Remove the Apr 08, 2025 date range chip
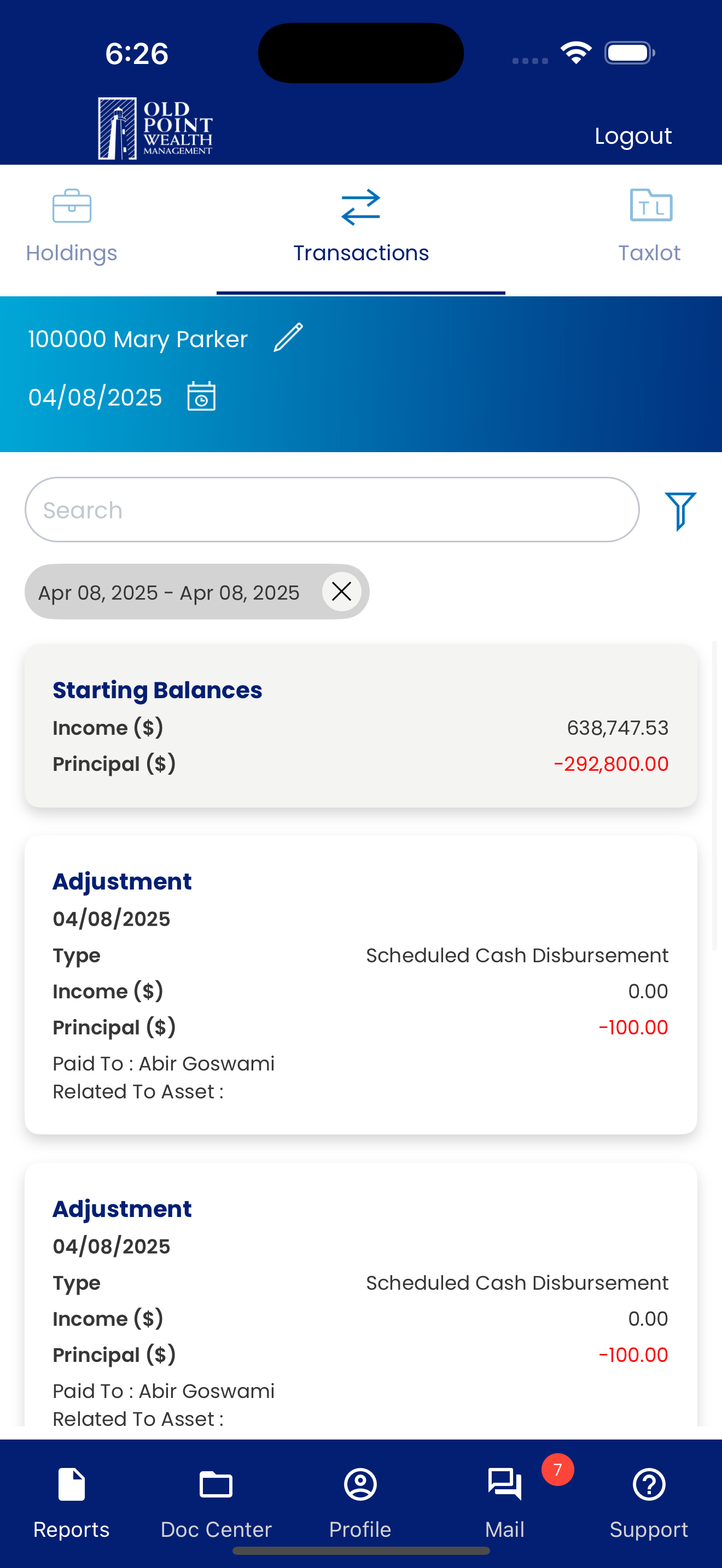722x1568 pixels. [x=341, y=592]
